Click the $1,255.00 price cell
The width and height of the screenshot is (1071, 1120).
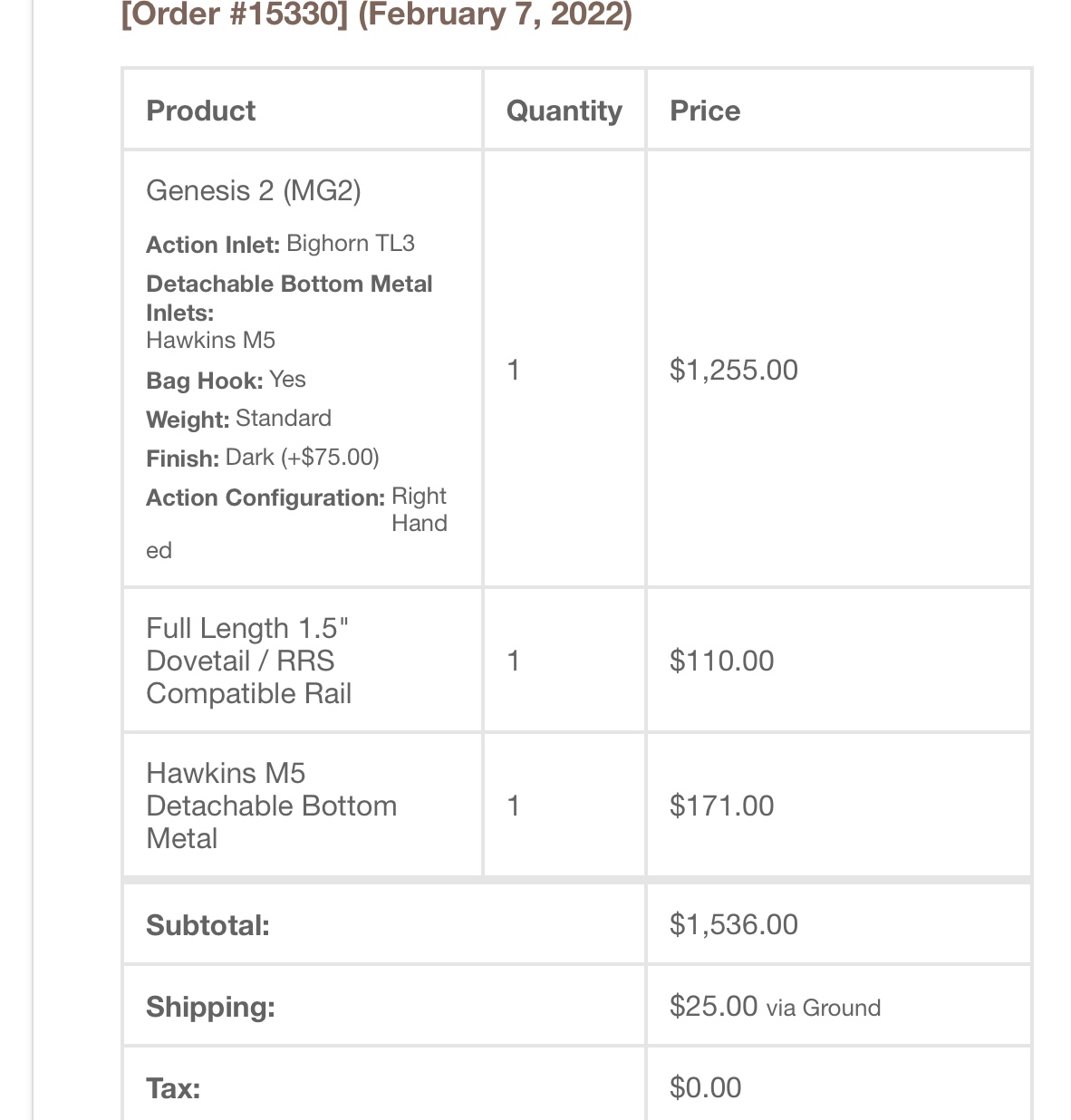(734, 370)
